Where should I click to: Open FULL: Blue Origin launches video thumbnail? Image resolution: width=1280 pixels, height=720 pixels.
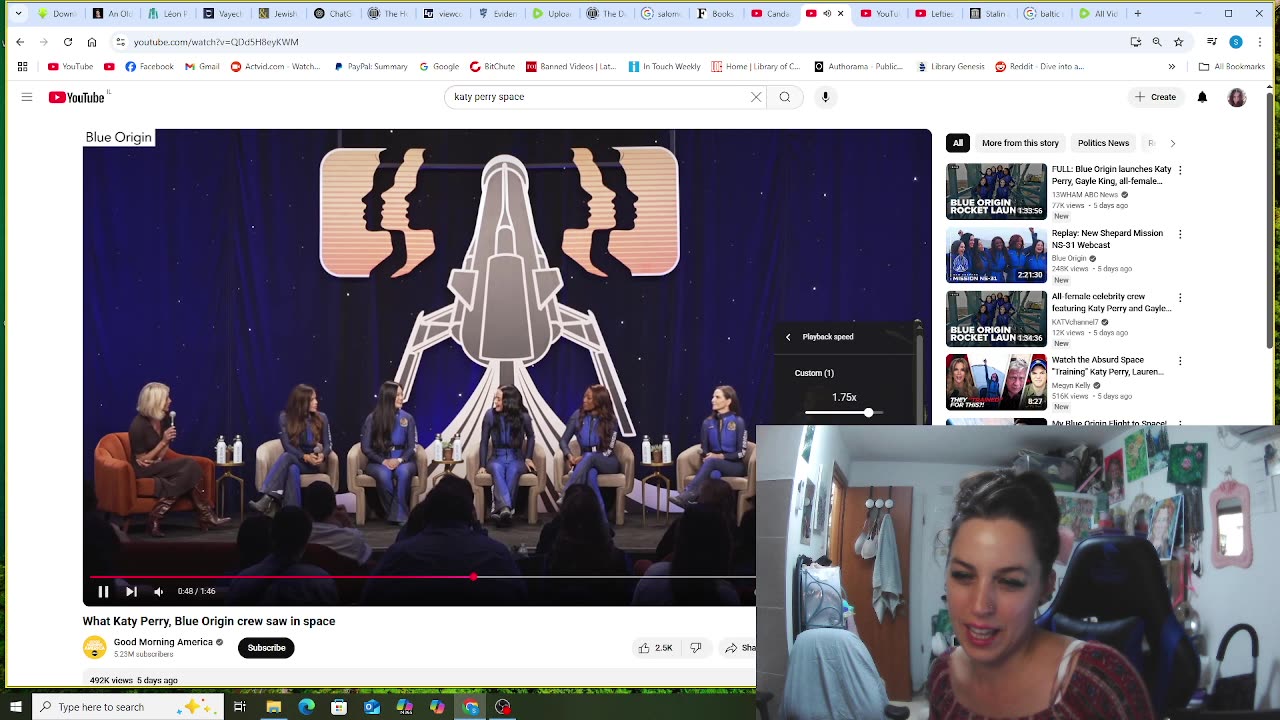996,191
